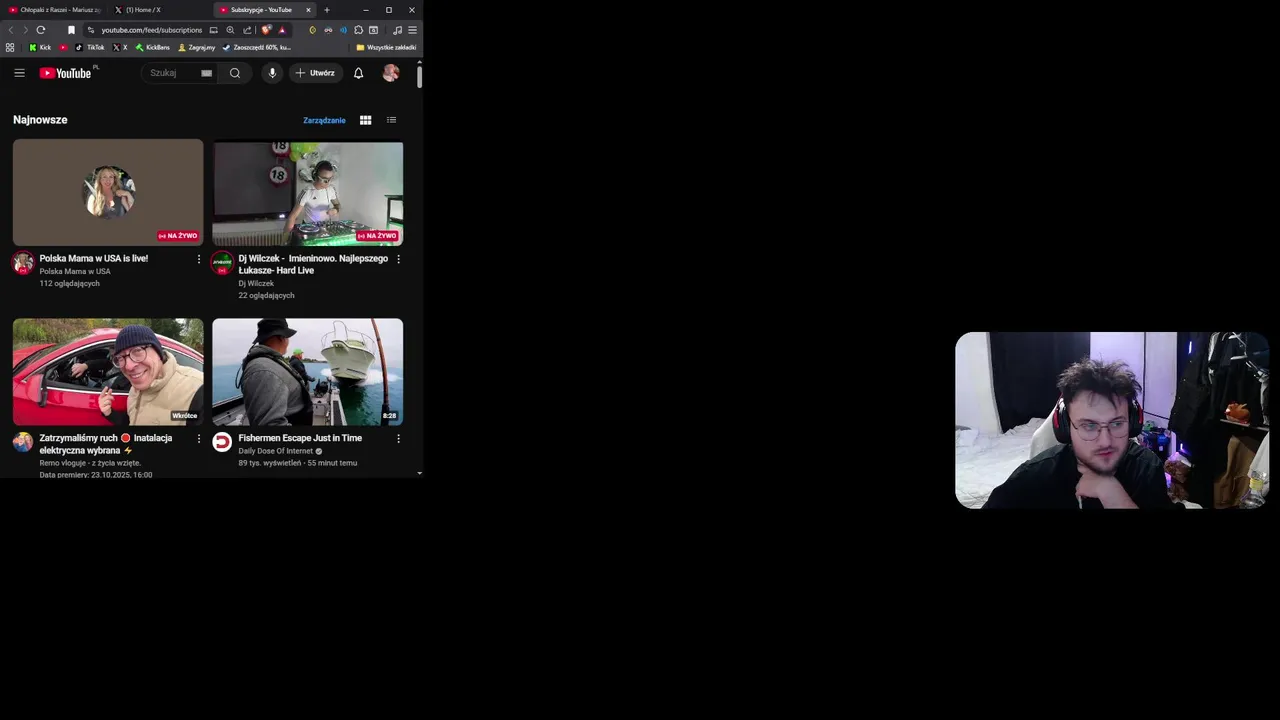This screenshot has height=720, width=1280.
Task: Open the apps grid in the bookmarks bar
Action: click(x=10, y=47)
